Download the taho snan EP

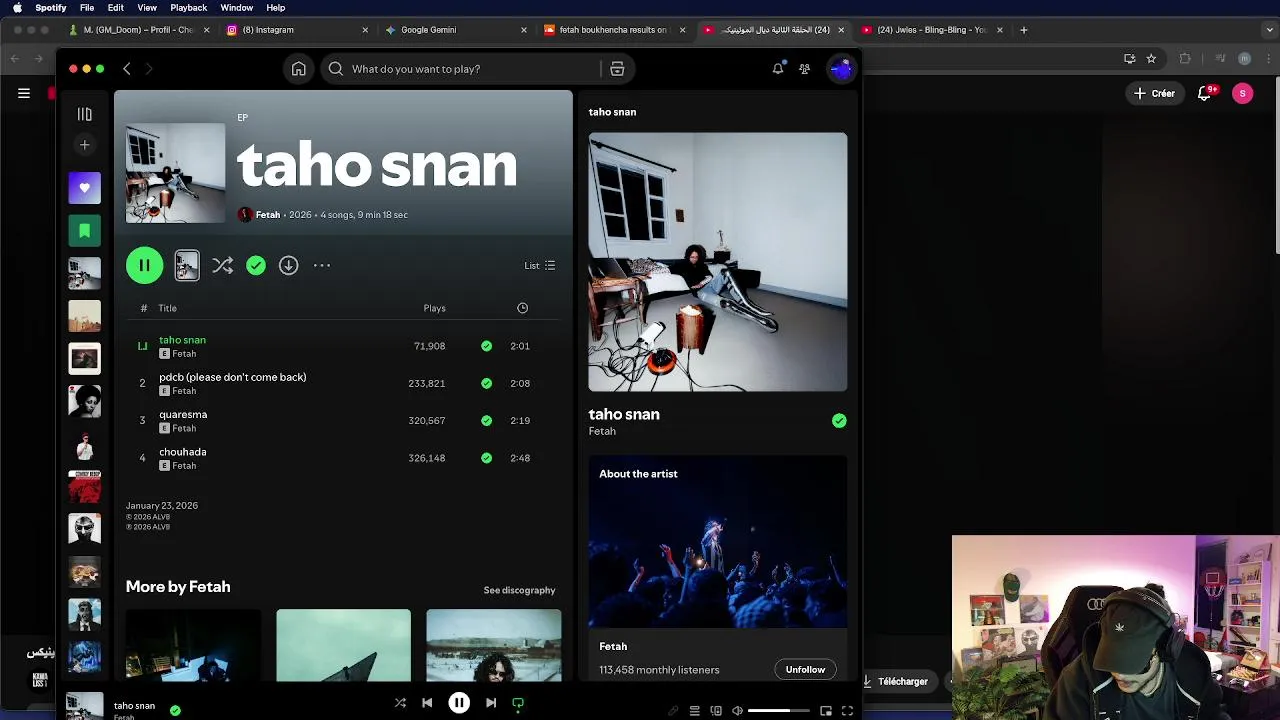(288, 265)
